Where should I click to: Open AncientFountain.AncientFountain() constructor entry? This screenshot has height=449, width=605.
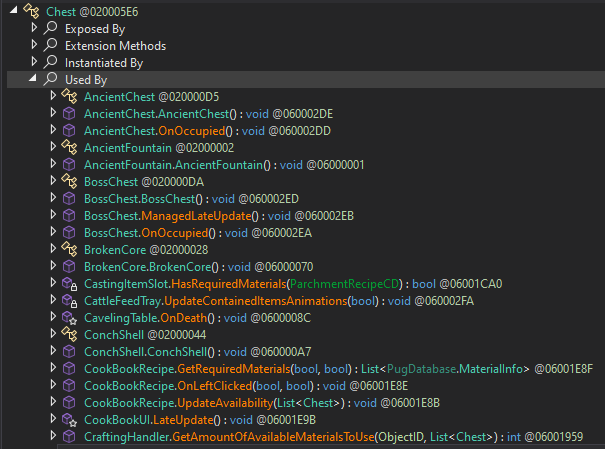224,165
